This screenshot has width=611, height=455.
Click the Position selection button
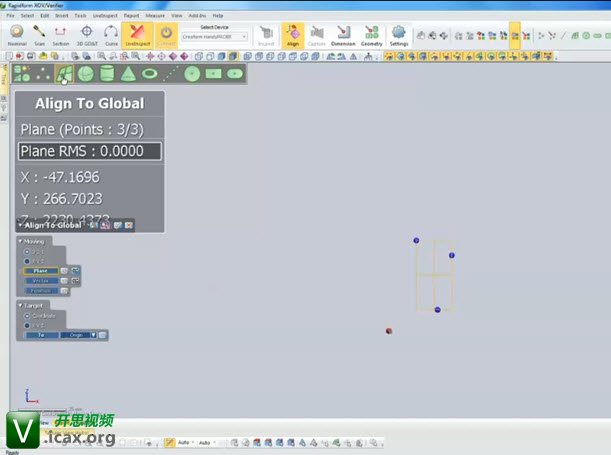41,291
